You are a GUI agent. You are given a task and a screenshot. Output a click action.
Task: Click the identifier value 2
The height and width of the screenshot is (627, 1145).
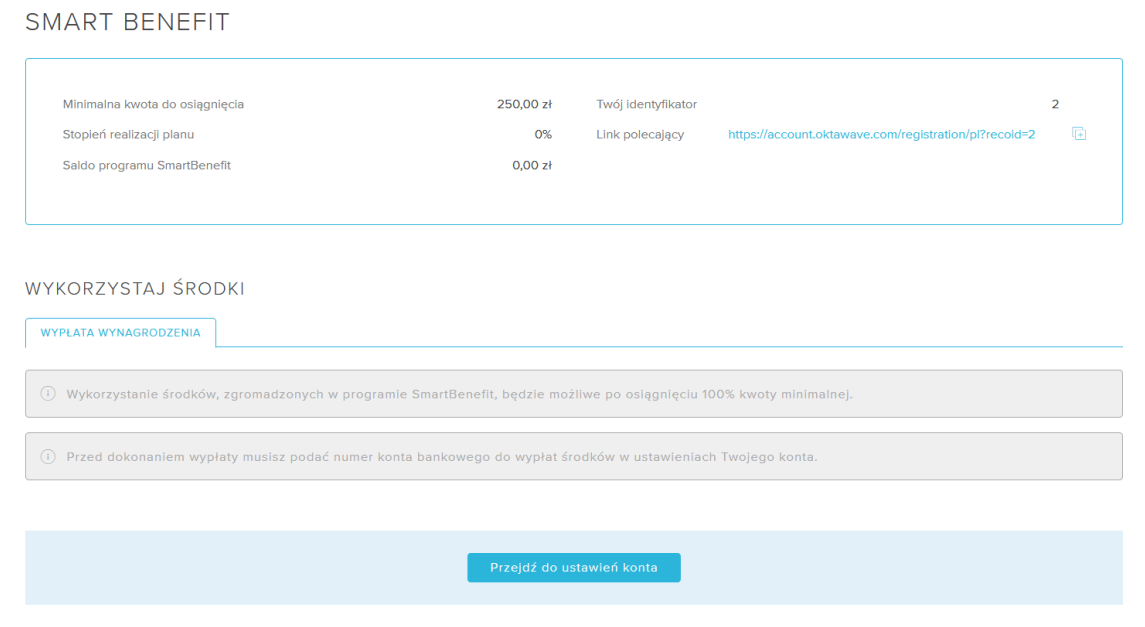coord(1055,104)
